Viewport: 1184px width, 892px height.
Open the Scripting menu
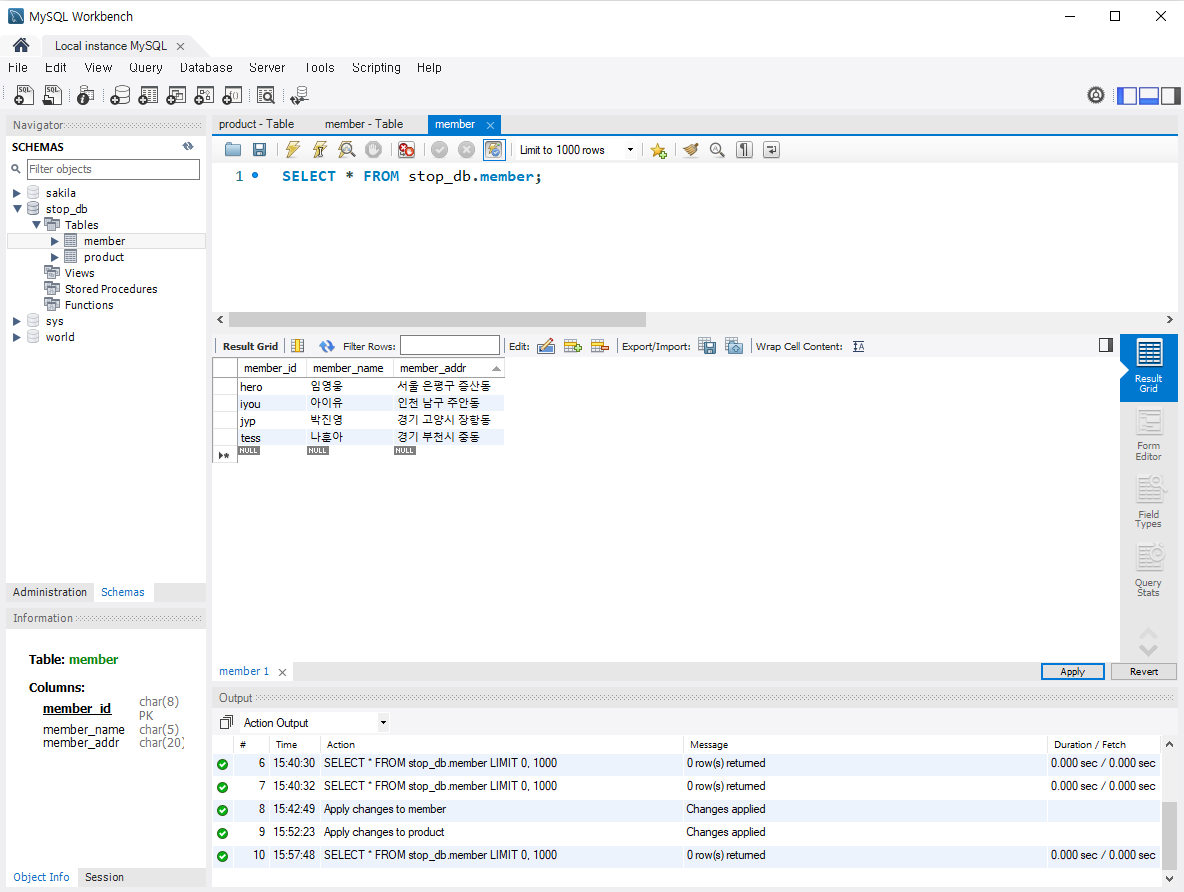tap(376, 67)
